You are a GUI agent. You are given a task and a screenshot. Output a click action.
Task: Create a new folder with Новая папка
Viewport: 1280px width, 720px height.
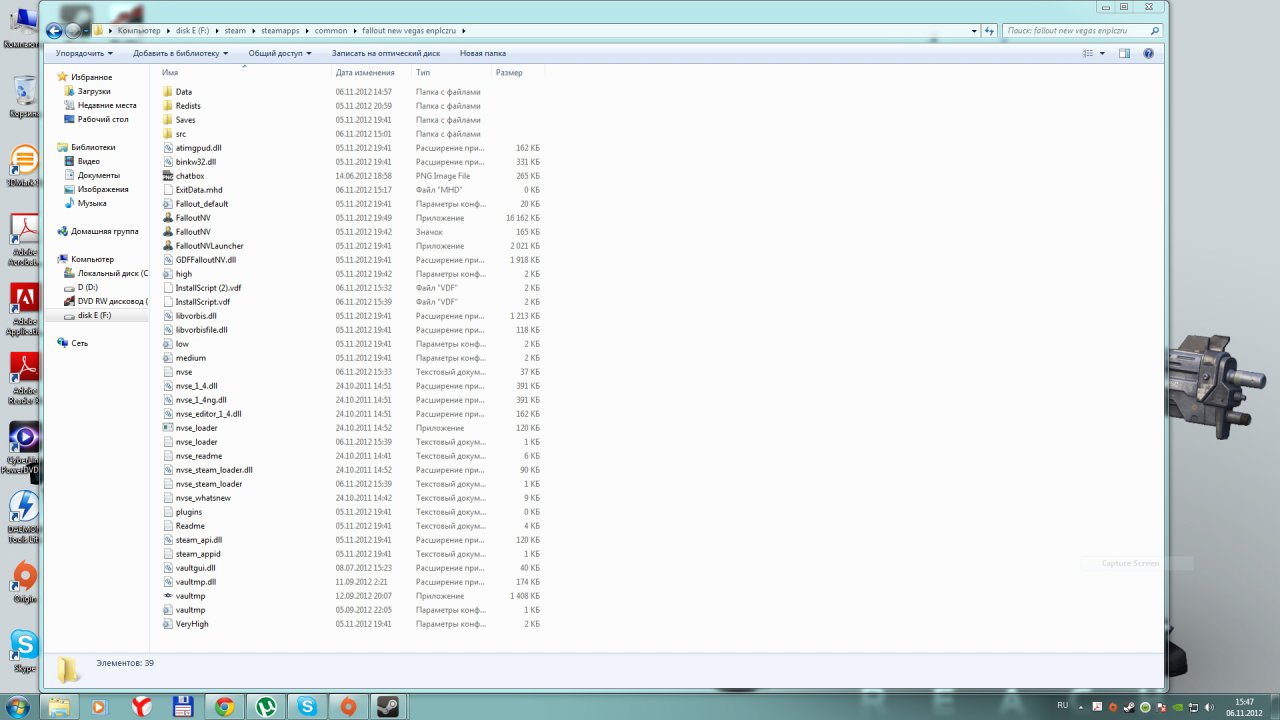coord(483,53)
